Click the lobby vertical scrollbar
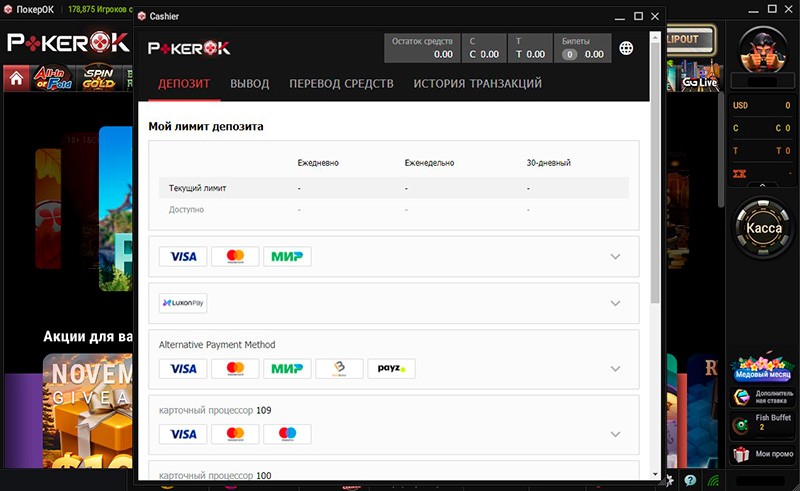 721,148
